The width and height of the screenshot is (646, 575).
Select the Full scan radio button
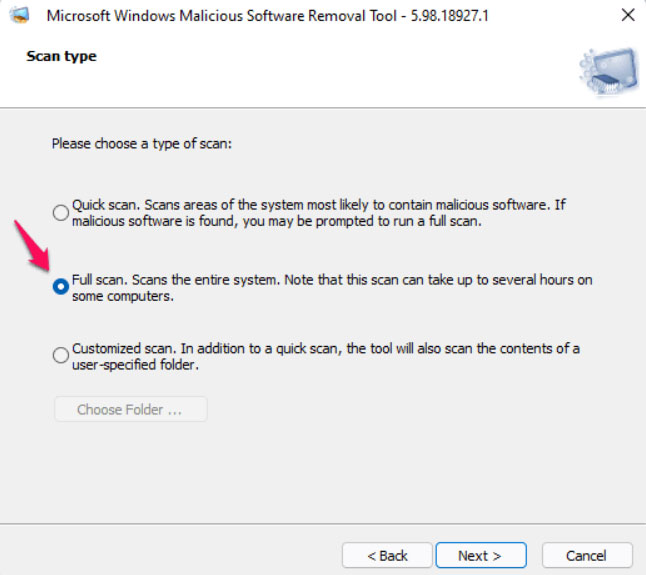[x=61, y=287]
